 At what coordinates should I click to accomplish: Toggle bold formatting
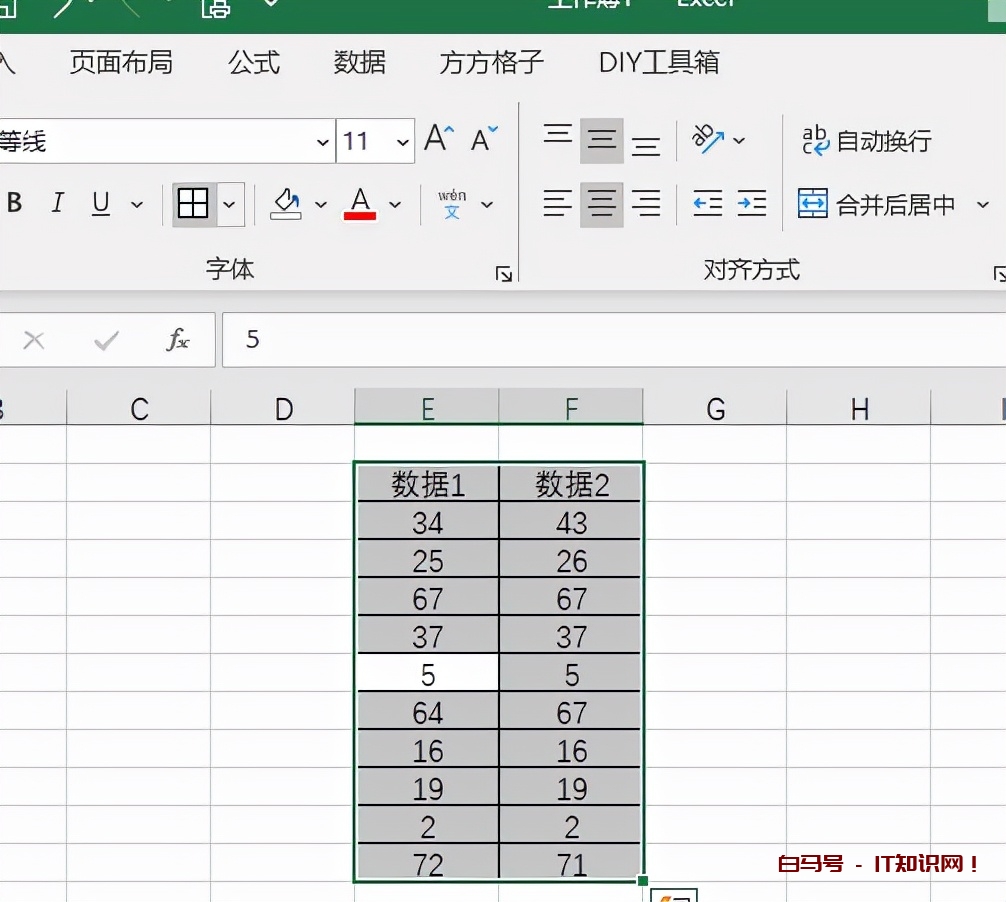14,204
